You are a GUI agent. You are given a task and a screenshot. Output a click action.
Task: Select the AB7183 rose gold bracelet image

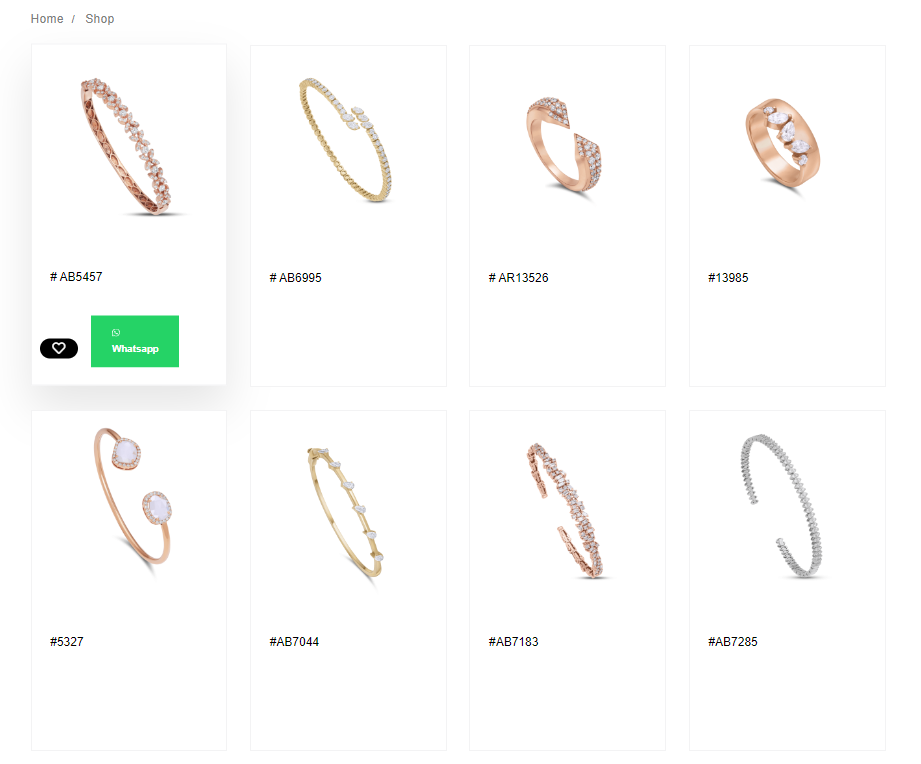pos(565,511)
